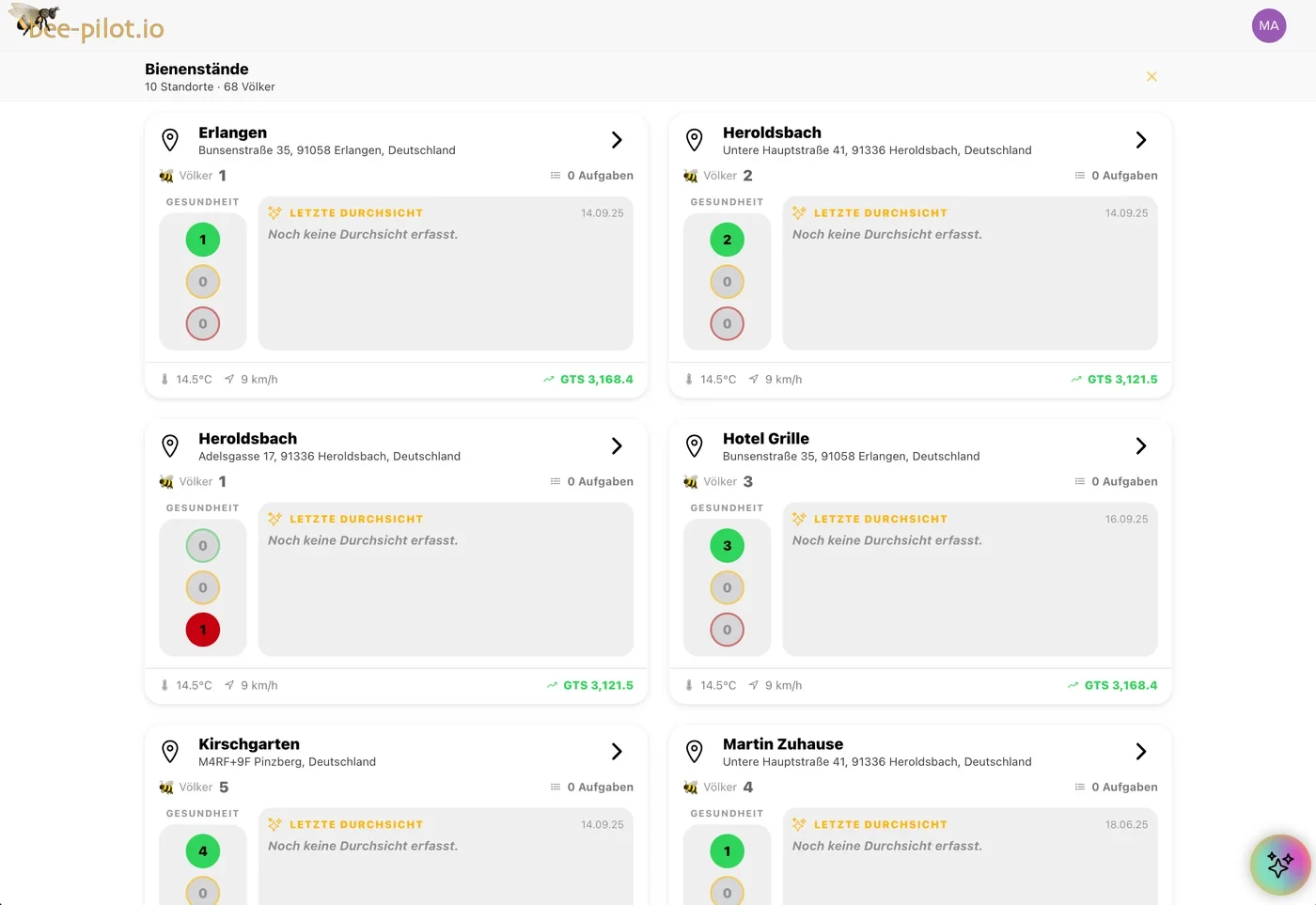Viewport: 1316px width, 905px height.
Task: Expand Hotel Grille apiary with chevron
Action: [x=1141, y=445]
